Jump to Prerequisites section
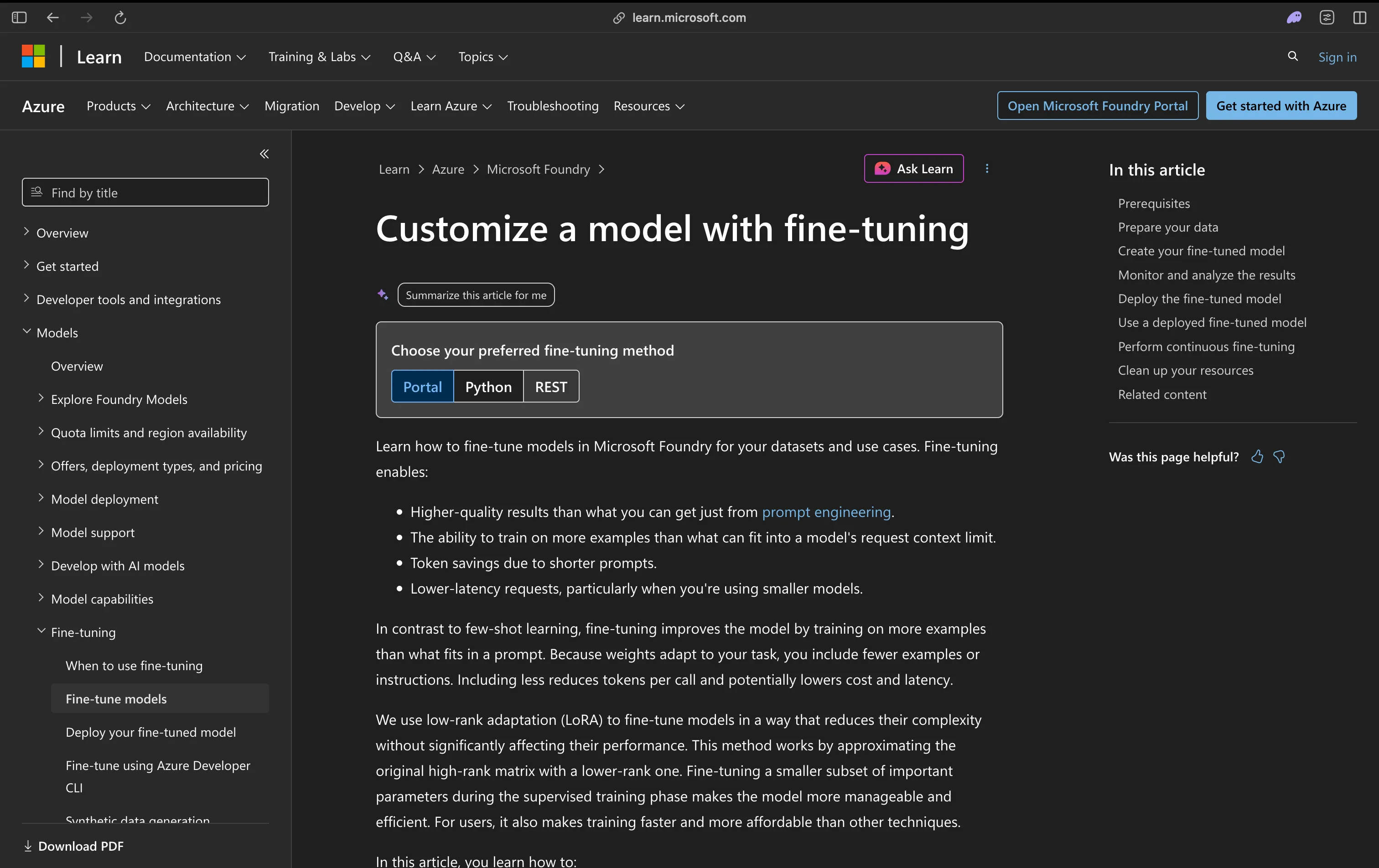Image resolution: width=1379 pixels, height=868 pixels. 1154,203
